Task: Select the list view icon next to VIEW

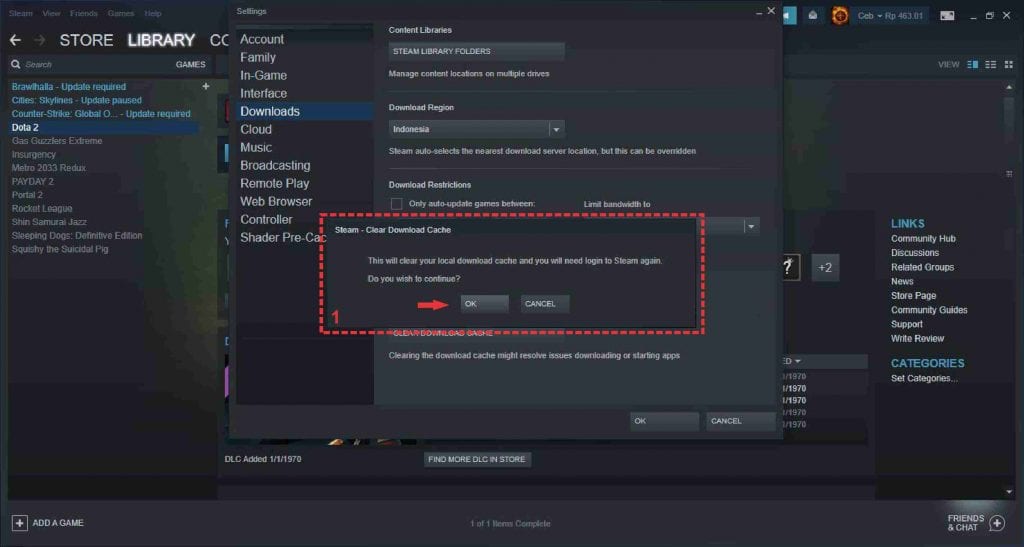Action: coord(991,65)
